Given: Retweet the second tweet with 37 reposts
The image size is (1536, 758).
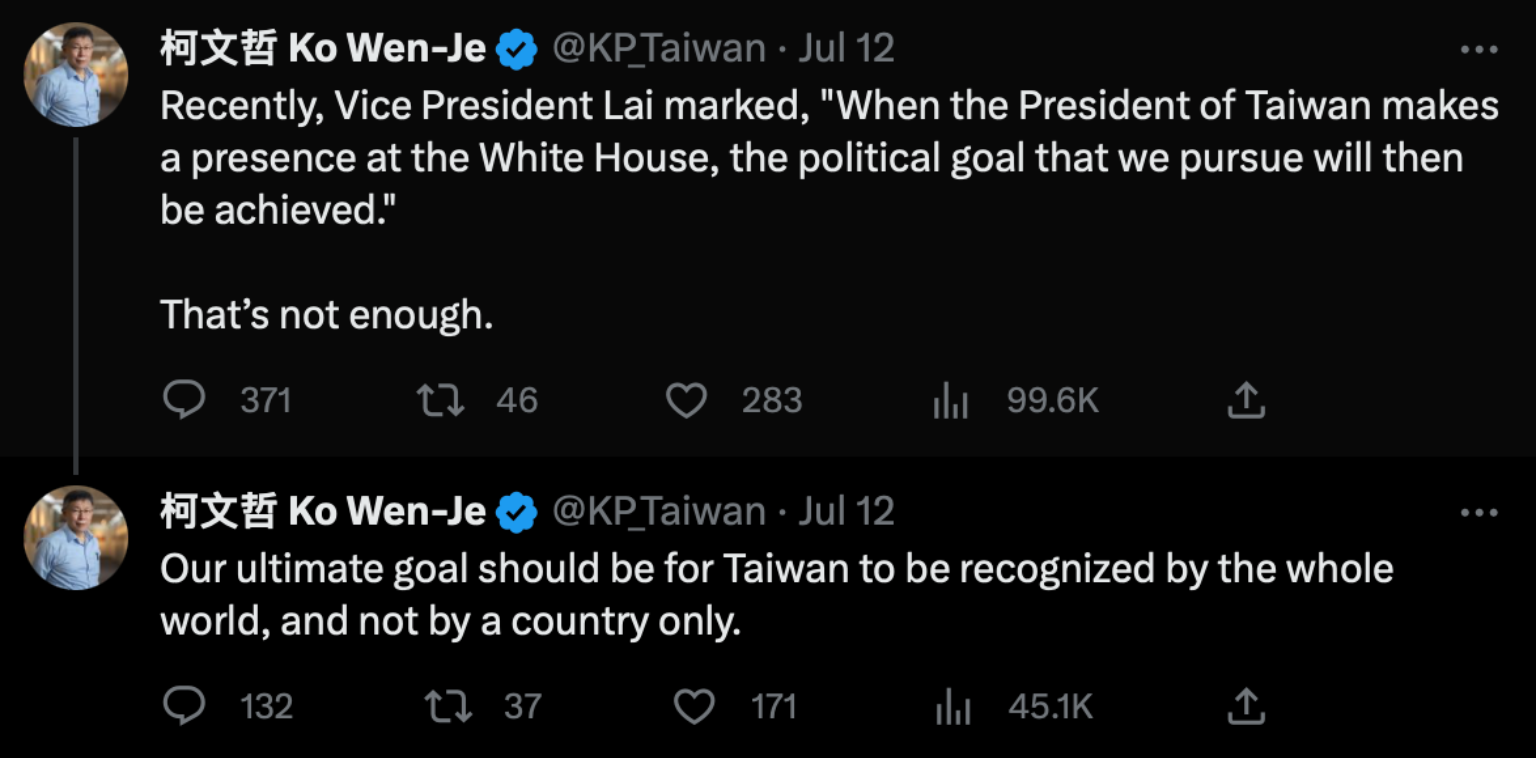Looking at the screenshot, I should pos(447,707).
